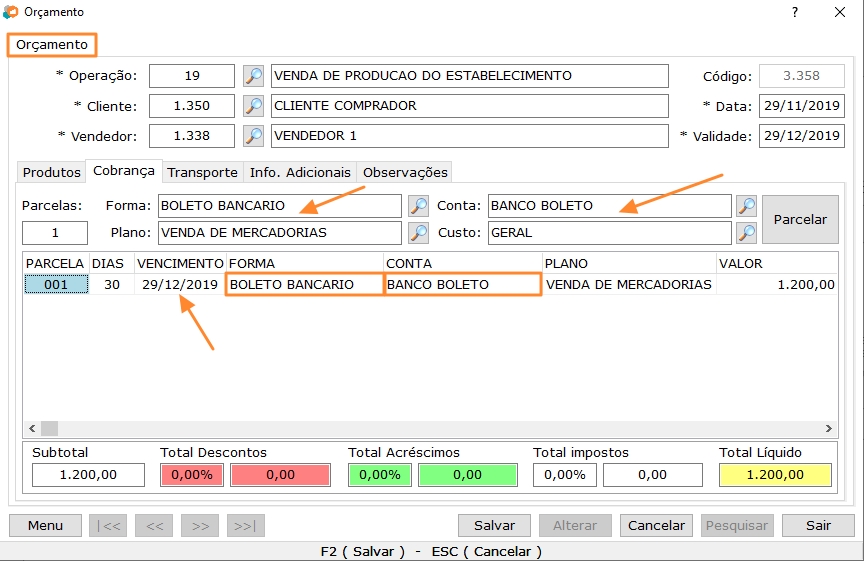Screen dimensions: 864x561
Task: Select the Info. Adicionais tab
Action: (300, 172)
